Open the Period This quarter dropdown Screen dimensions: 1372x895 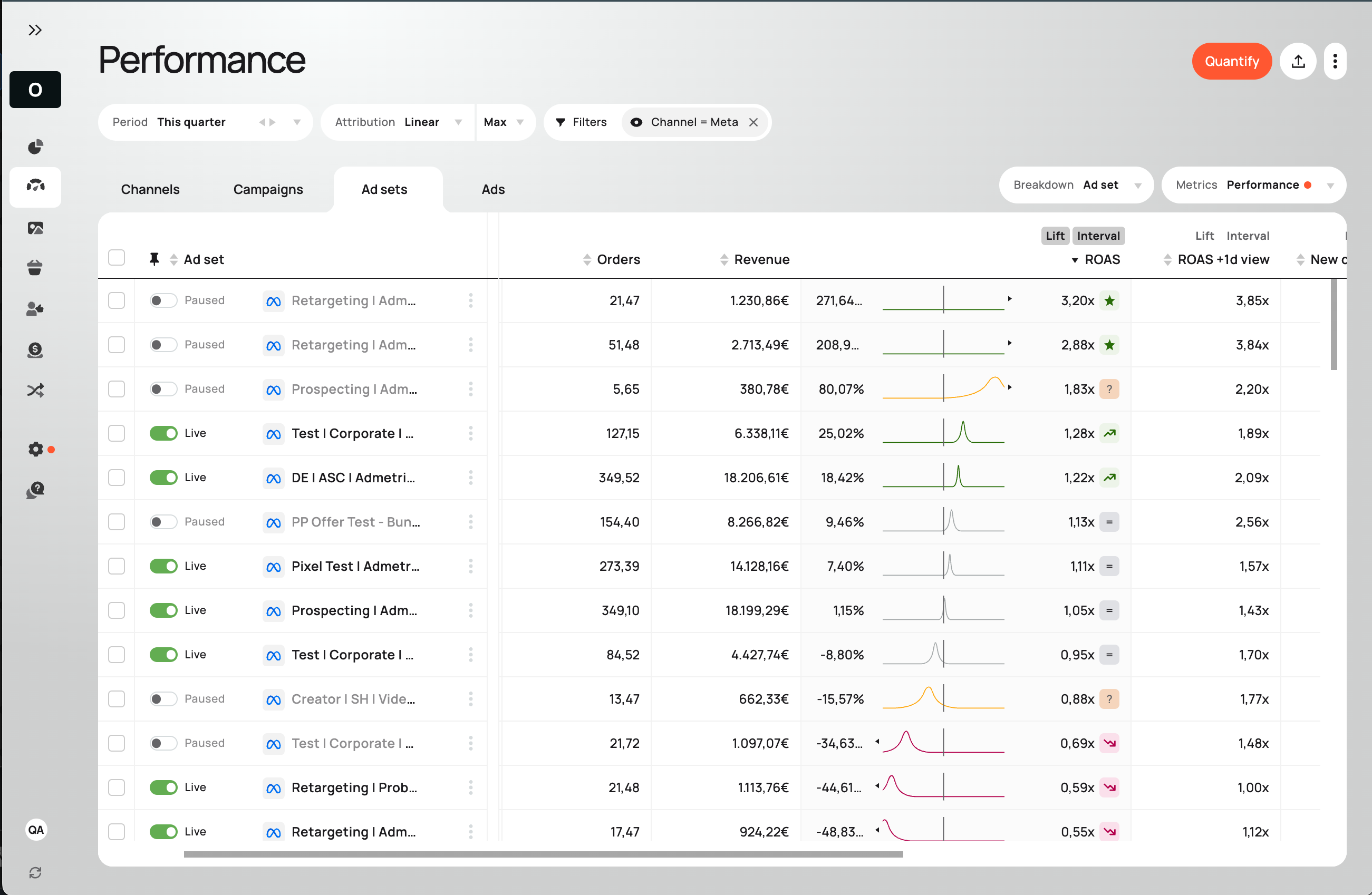(x=205, y=122)
